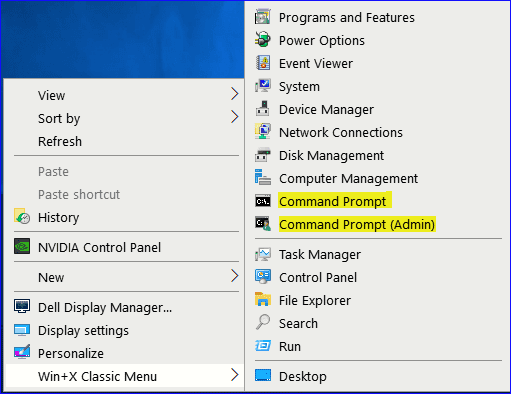Click the Power Options plug icon
Image resolution: width=511 pixels, height=394 pixels.
coord(263,40)
